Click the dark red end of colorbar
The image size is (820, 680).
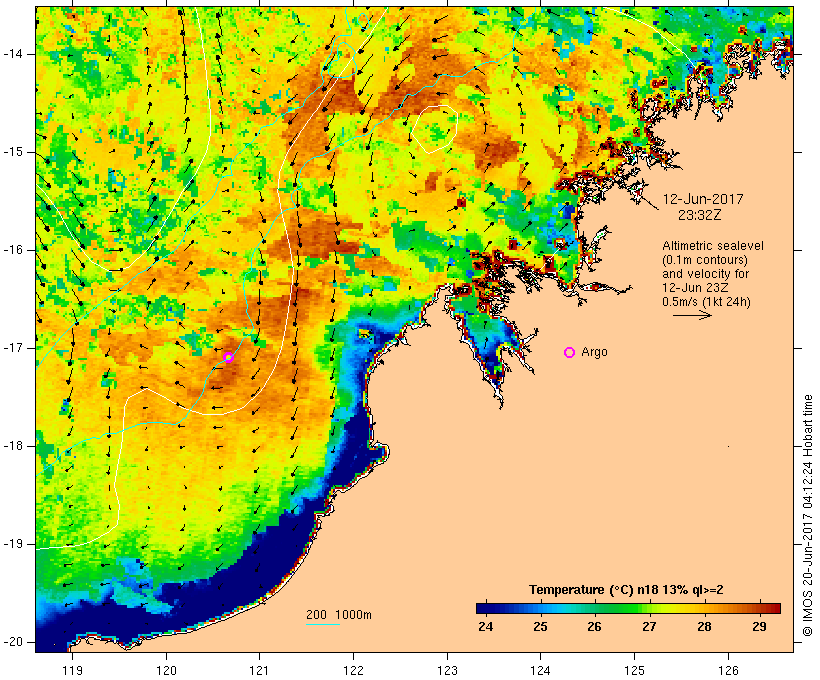click(x=774, y=608)
